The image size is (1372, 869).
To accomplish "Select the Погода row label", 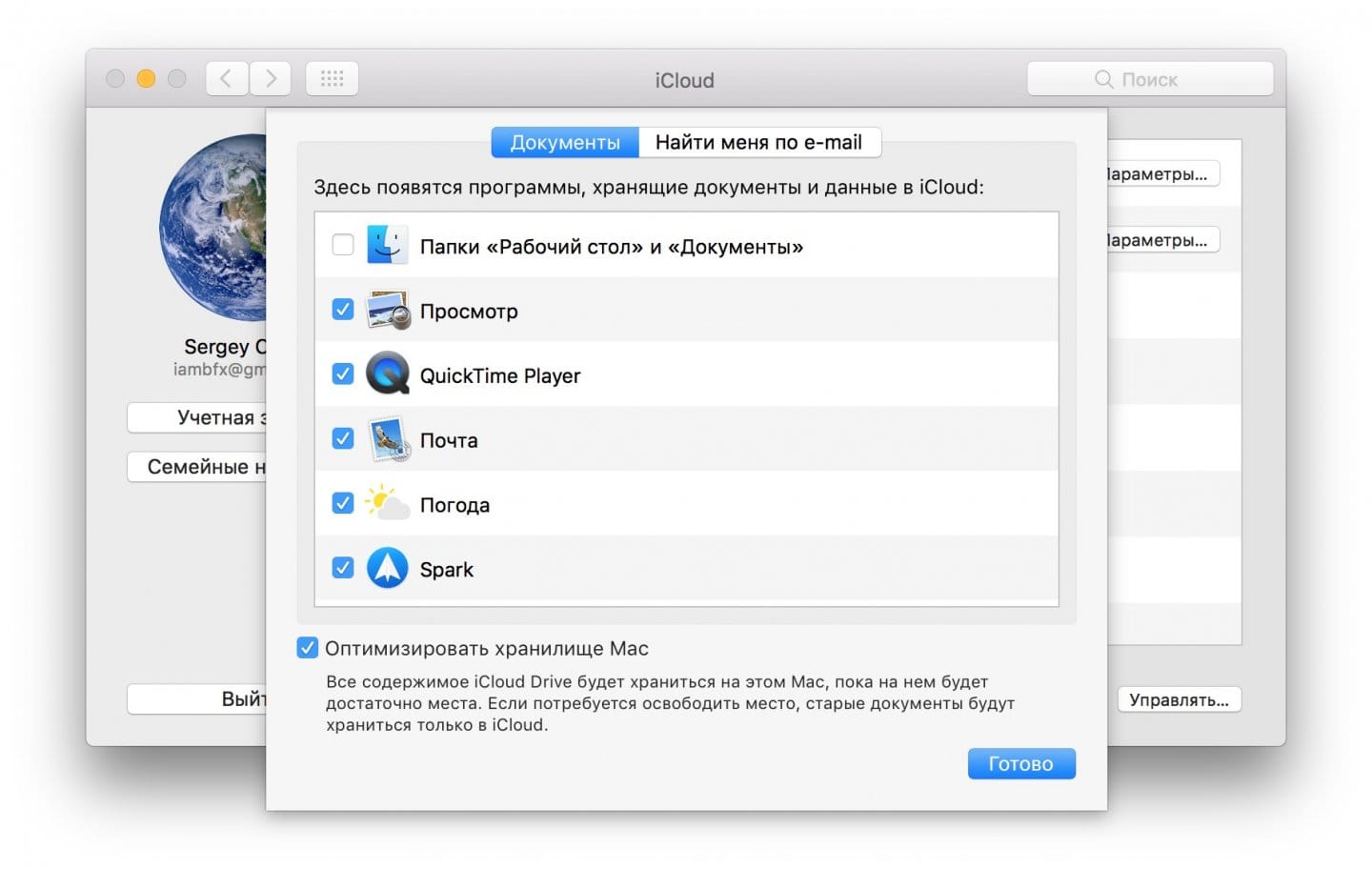I will [454, 505].
